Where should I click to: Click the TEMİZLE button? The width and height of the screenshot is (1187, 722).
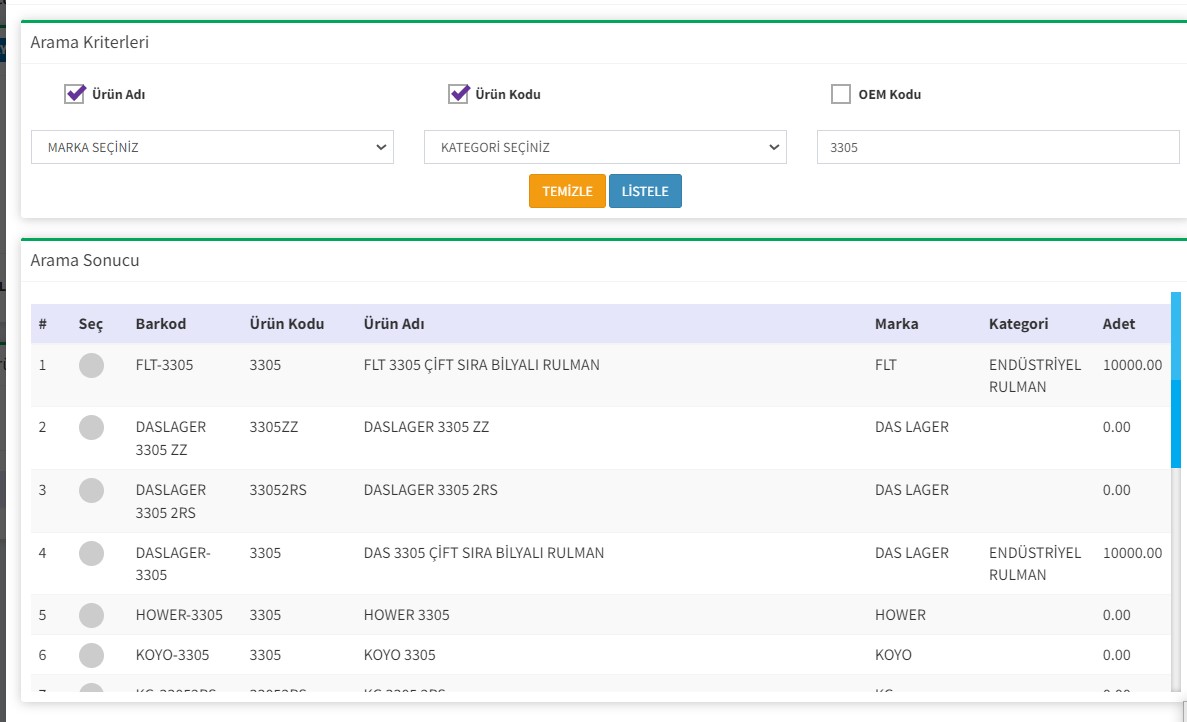pos(567,191)
